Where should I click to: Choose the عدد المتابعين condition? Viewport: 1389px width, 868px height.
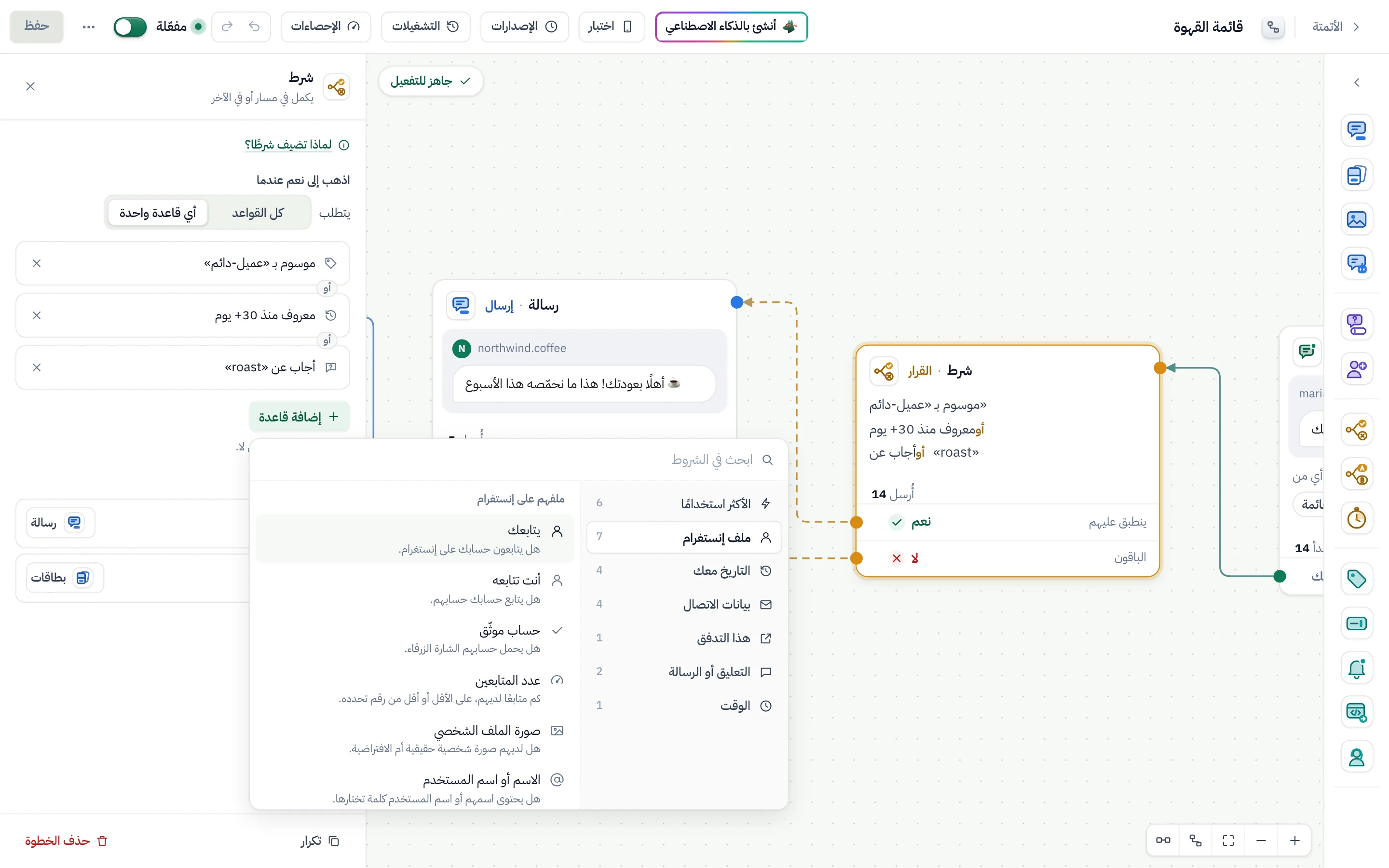point(414,688)
